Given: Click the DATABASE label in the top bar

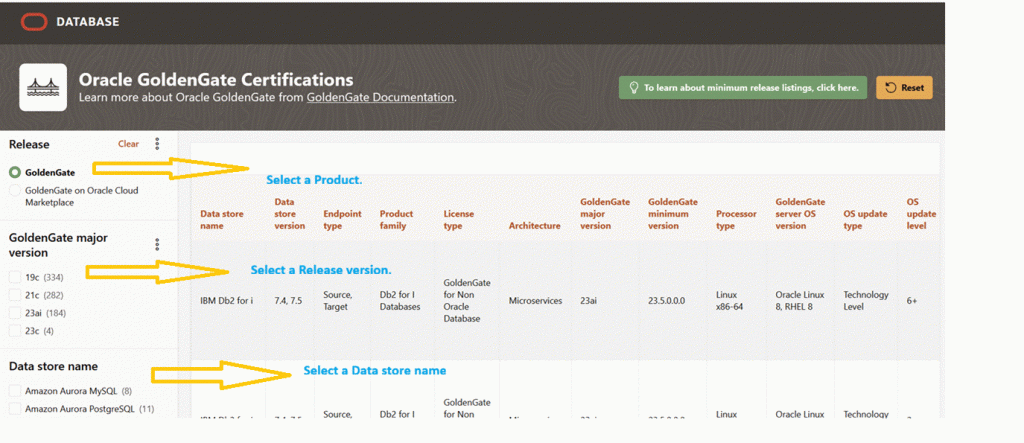Looking at the screenshot, I should pyautogui.click(x=86, y=21).
